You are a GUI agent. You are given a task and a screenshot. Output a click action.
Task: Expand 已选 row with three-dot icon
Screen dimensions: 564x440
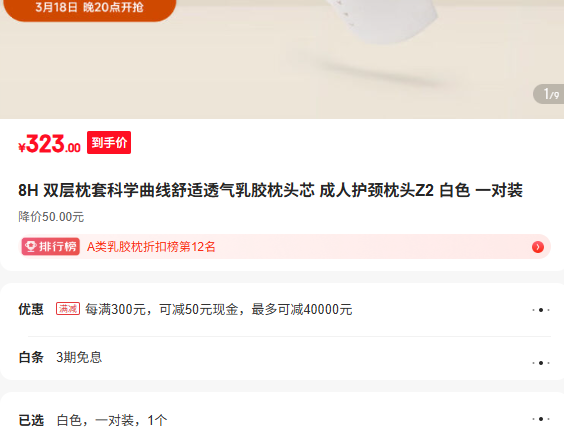(x=541, y=419)
